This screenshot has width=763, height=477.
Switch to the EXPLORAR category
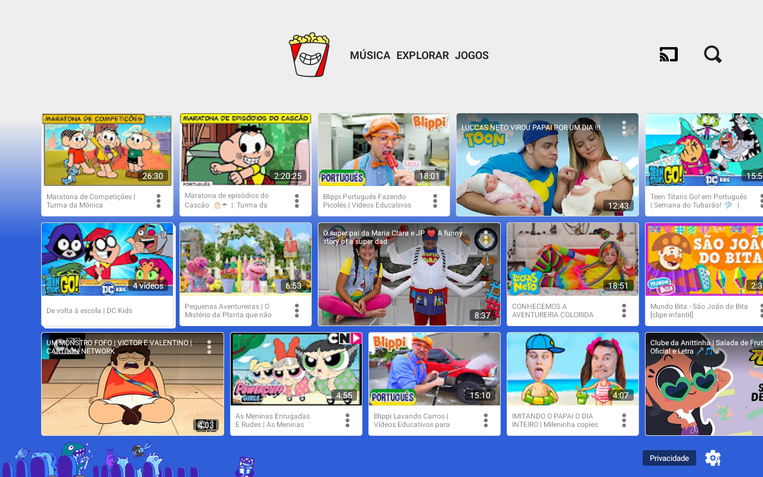[422, 55]
